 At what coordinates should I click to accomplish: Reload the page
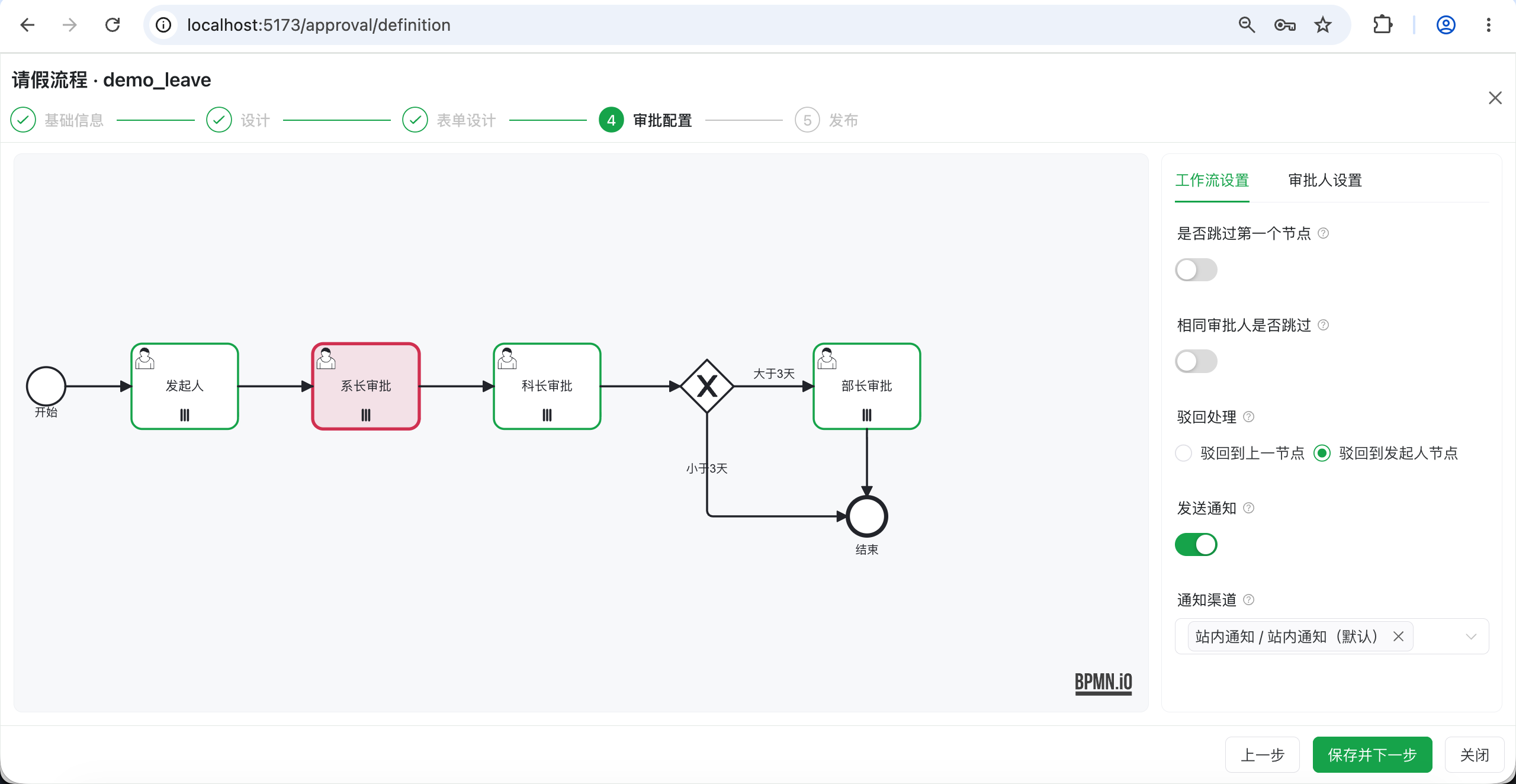click(113, 25)
